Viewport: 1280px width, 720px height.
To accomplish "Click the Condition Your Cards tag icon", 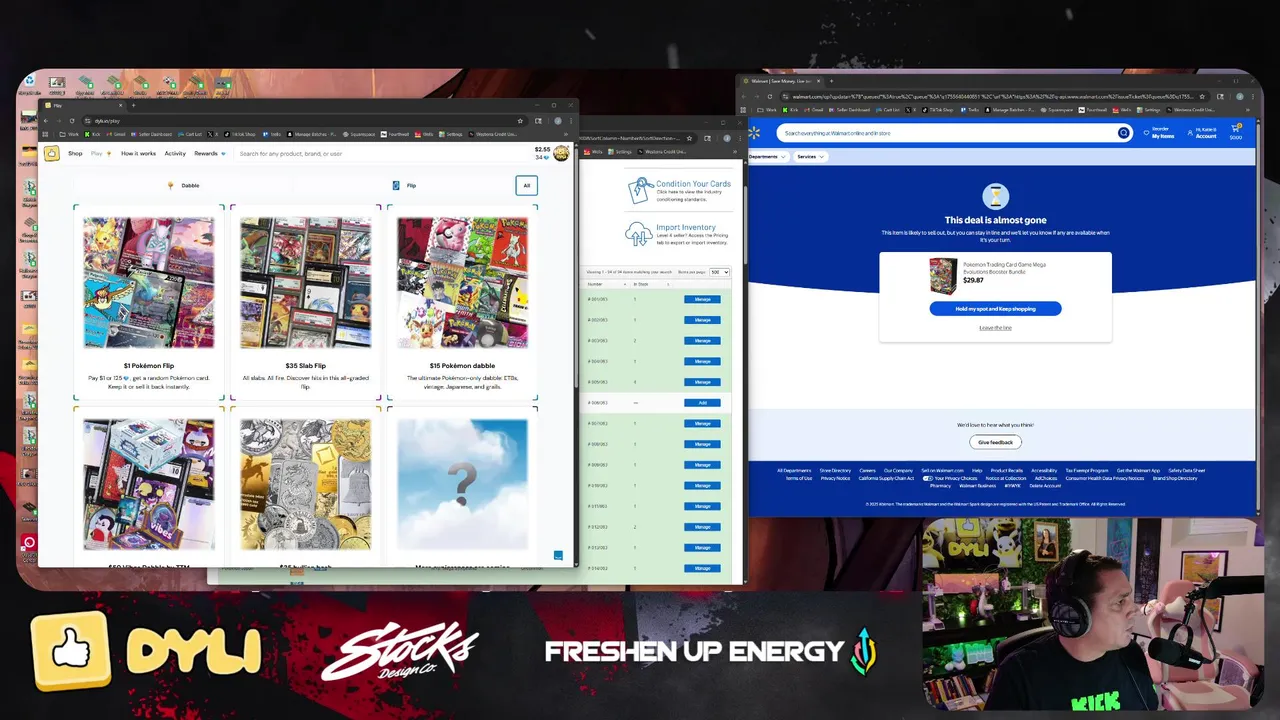I will (639, 190).
